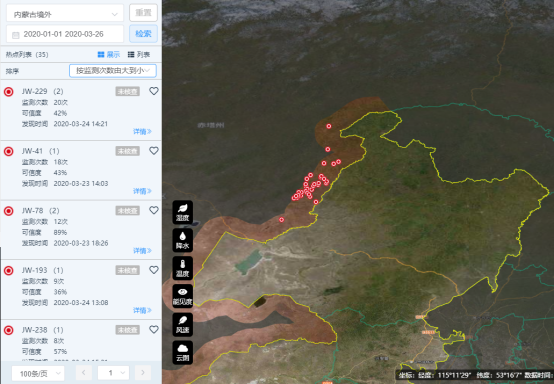Screen dimensions: 554x384
Task: Switch to 列表 list view tab
Action: click(x=139, y=54)
